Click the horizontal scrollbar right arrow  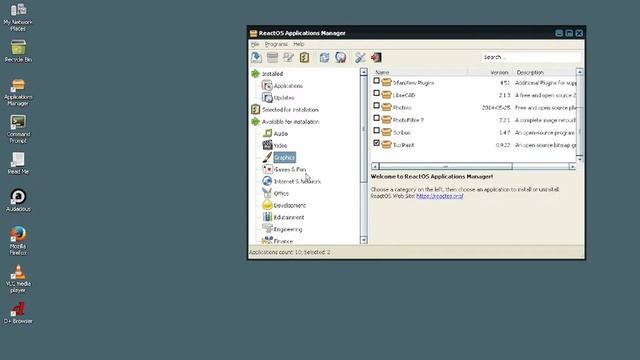click(x=572, y=167)
